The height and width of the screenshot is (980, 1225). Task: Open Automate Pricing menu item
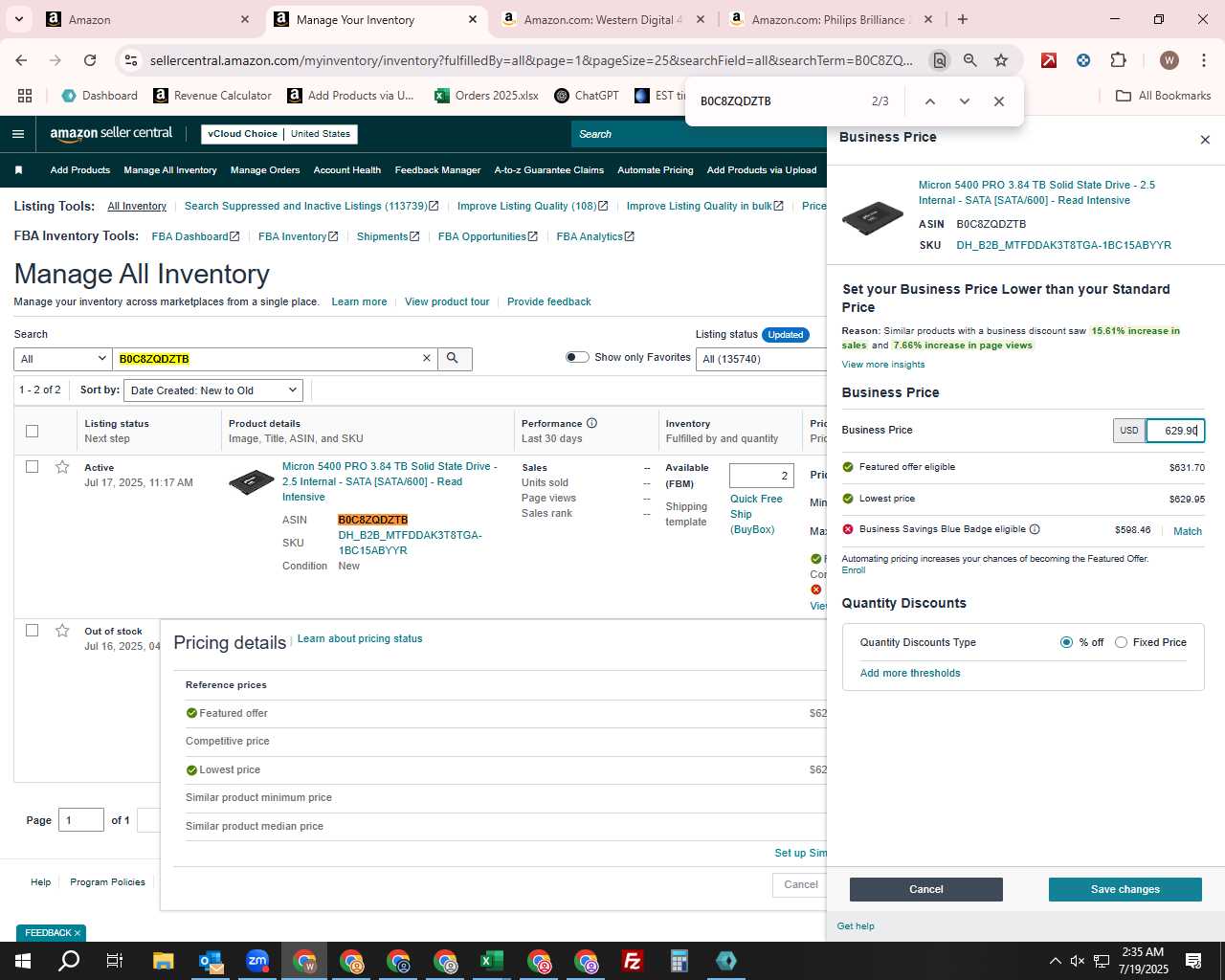point(656,170)
